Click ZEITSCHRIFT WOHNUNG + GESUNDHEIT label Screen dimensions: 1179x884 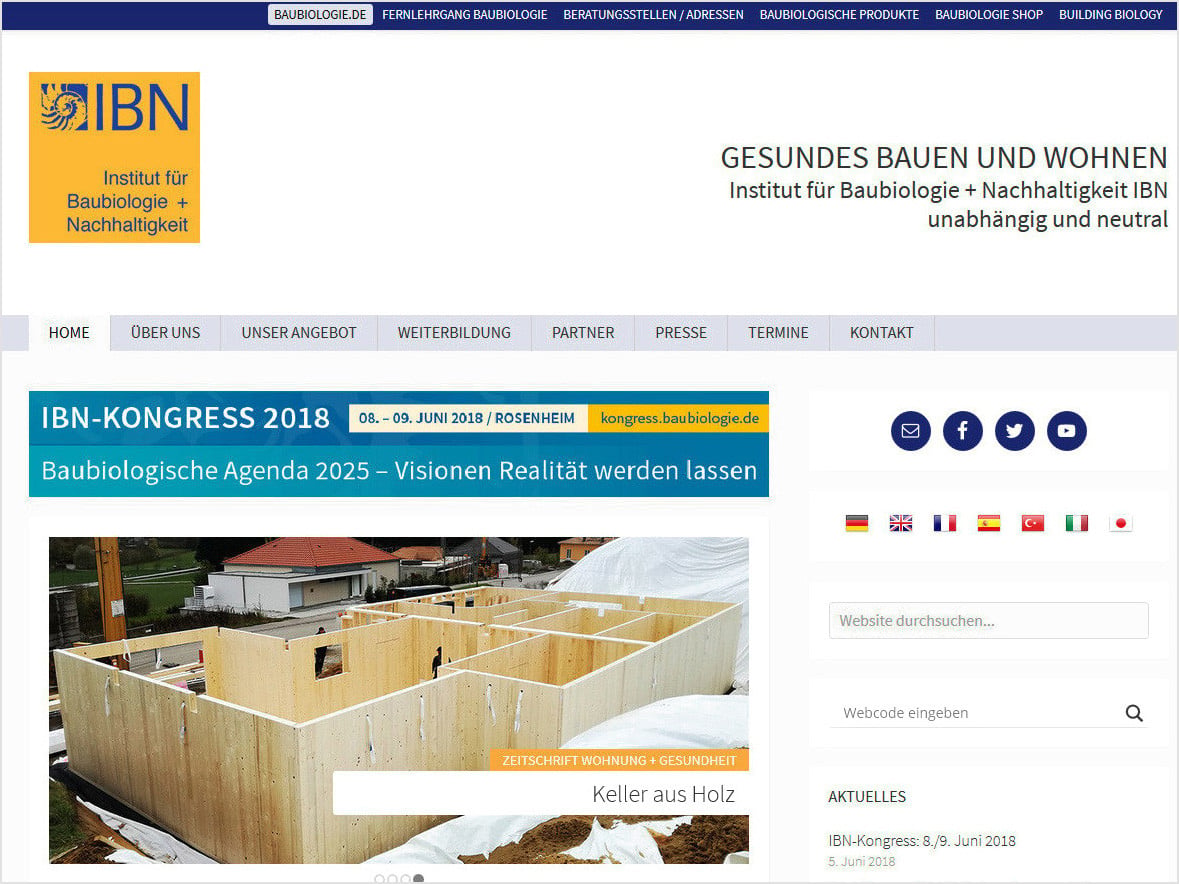(619, 760)
